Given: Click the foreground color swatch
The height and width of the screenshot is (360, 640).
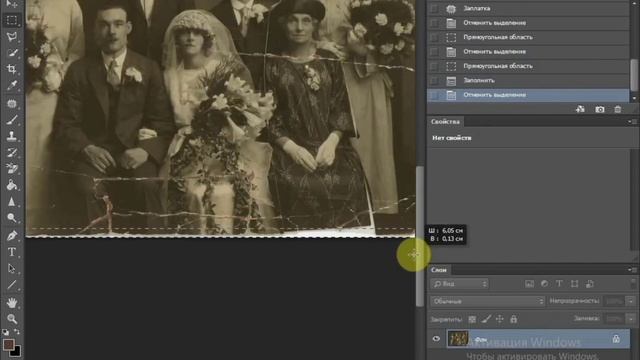Looking at the screenshot, I should click(x=9, y=344).
